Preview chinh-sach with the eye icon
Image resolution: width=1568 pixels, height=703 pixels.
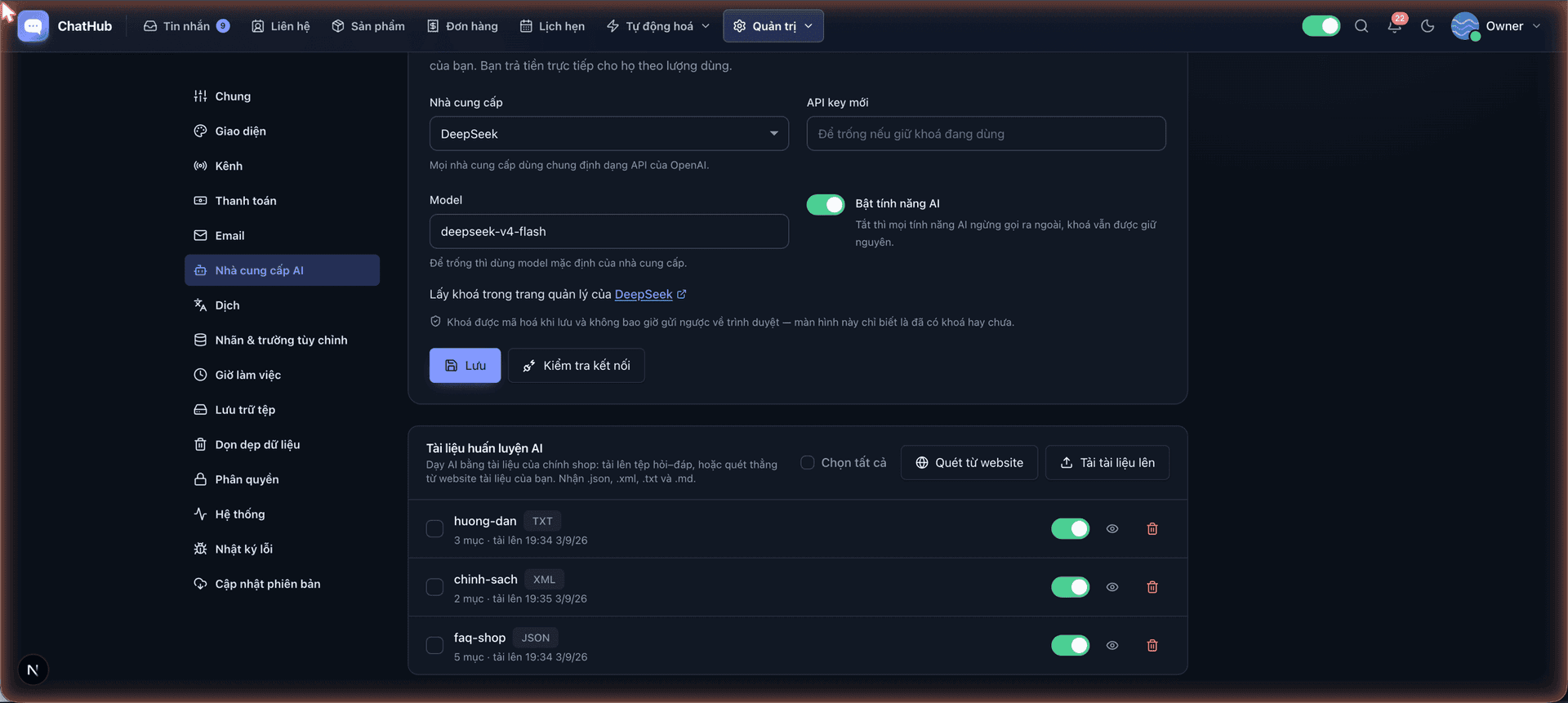point(1112,587)
